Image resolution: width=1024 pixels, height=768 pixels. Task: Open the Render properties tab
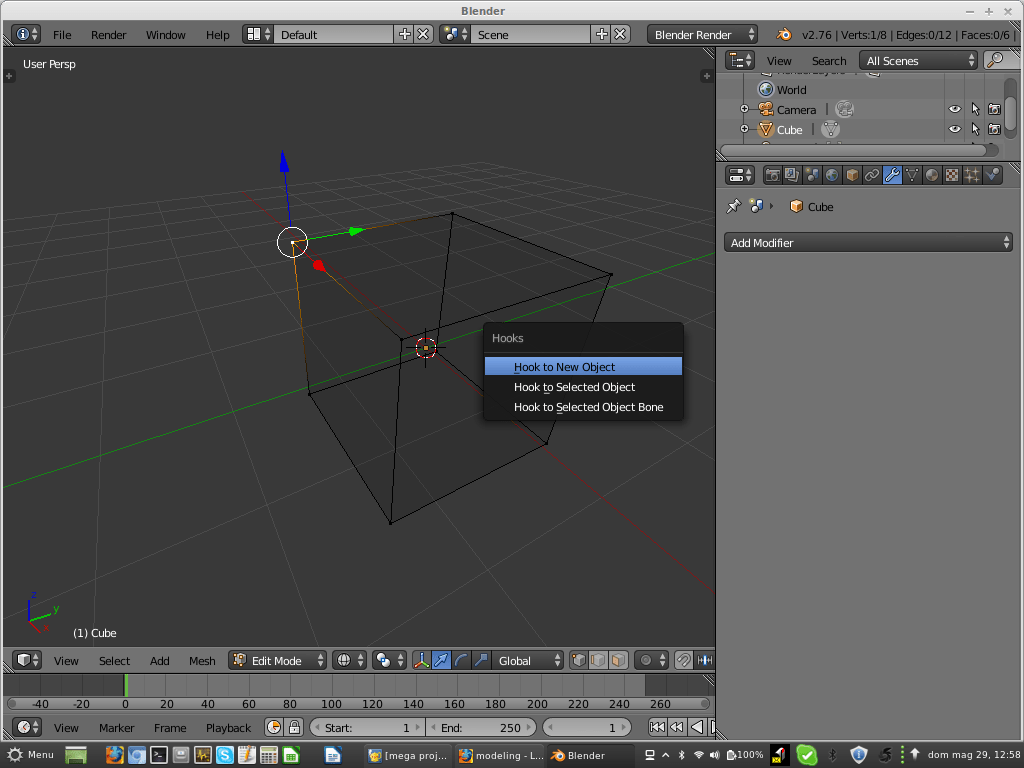(x=773, y=175)
